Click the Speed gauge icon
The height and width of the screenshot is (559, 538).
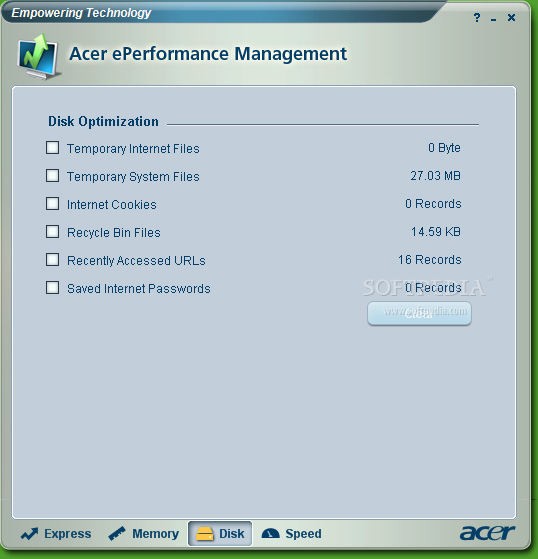[271, 533]
